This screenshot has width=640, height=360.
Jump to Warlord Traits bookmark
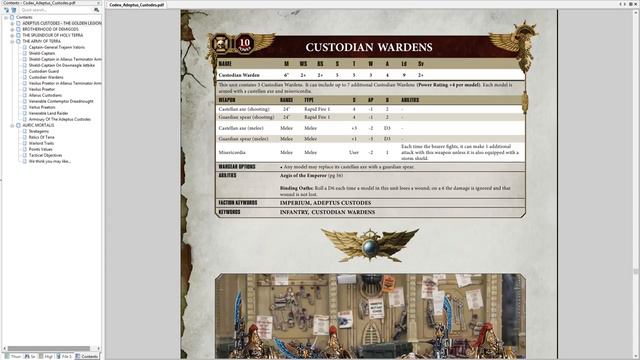[41, 143]
